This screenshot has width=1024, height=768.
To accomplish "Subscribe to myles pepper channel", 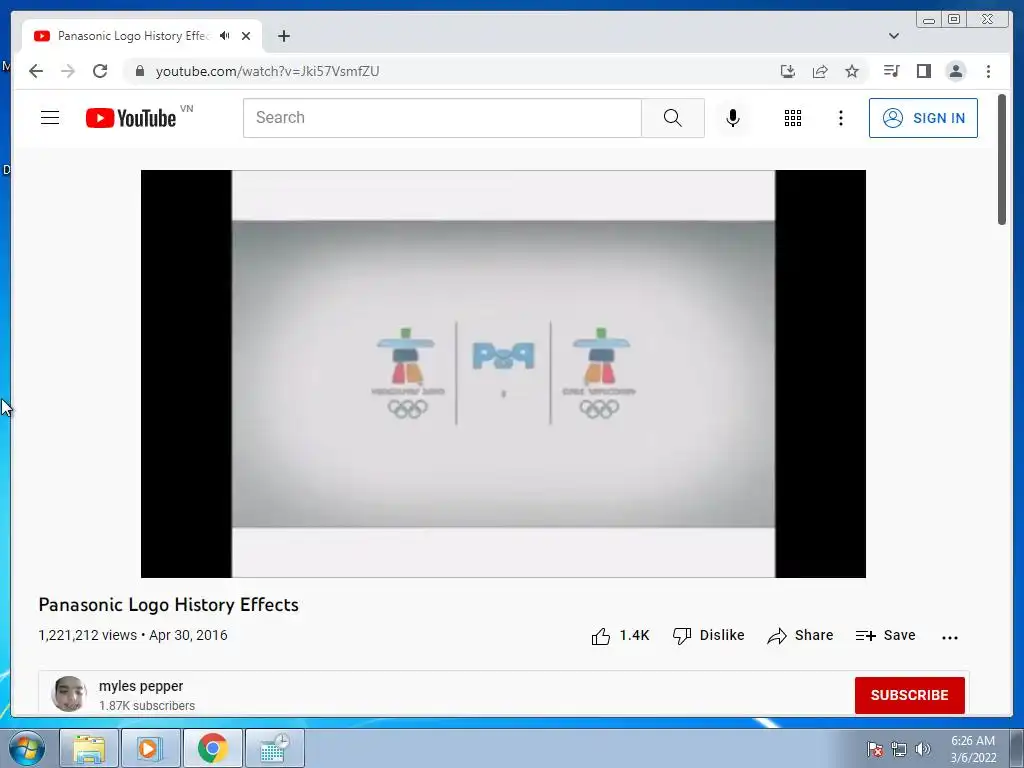I will (x=910, y=695).
